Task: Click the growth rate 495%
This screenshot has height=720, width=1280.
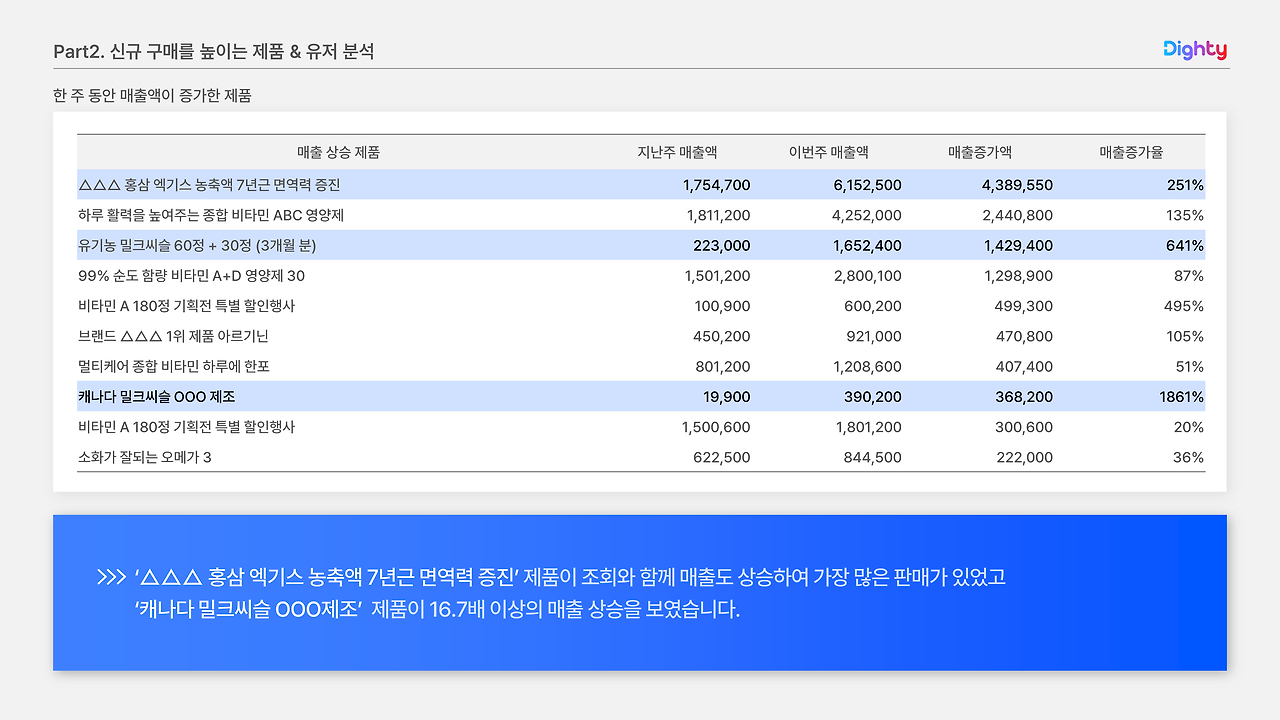Action: pos(1184,306)
